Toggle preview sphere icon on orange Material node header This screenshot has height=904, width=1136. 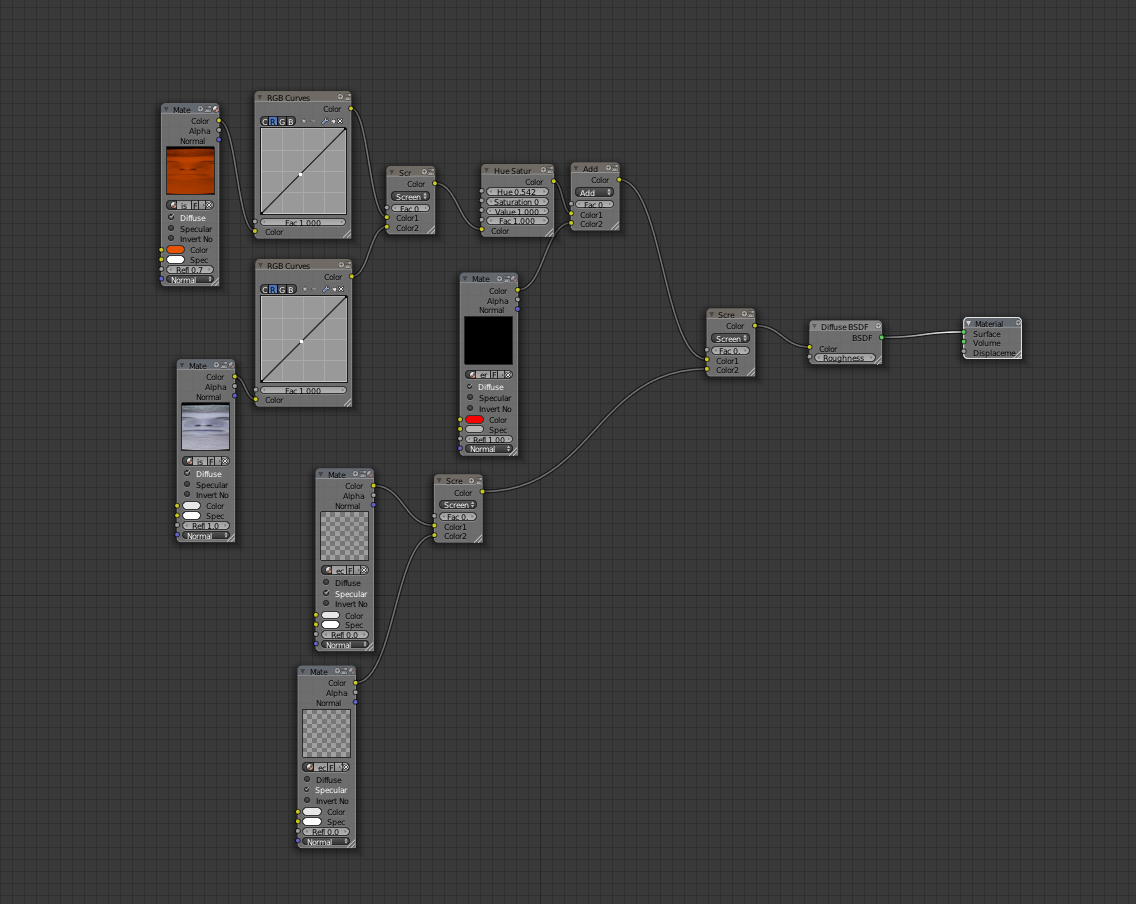click(x=215, y=109)
